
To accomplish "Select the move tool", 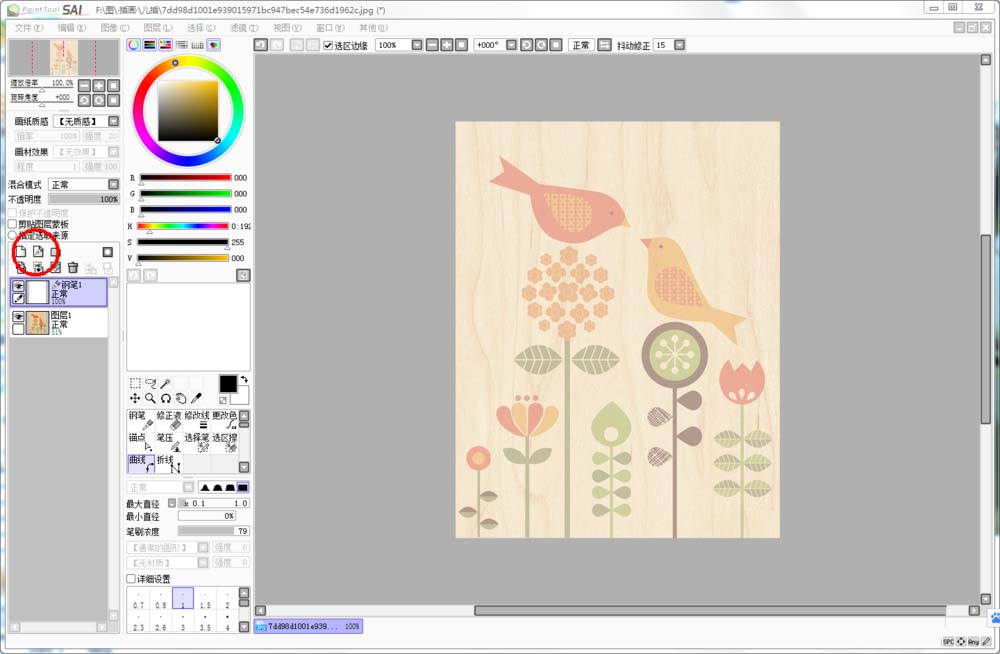I will pos(135,398).
